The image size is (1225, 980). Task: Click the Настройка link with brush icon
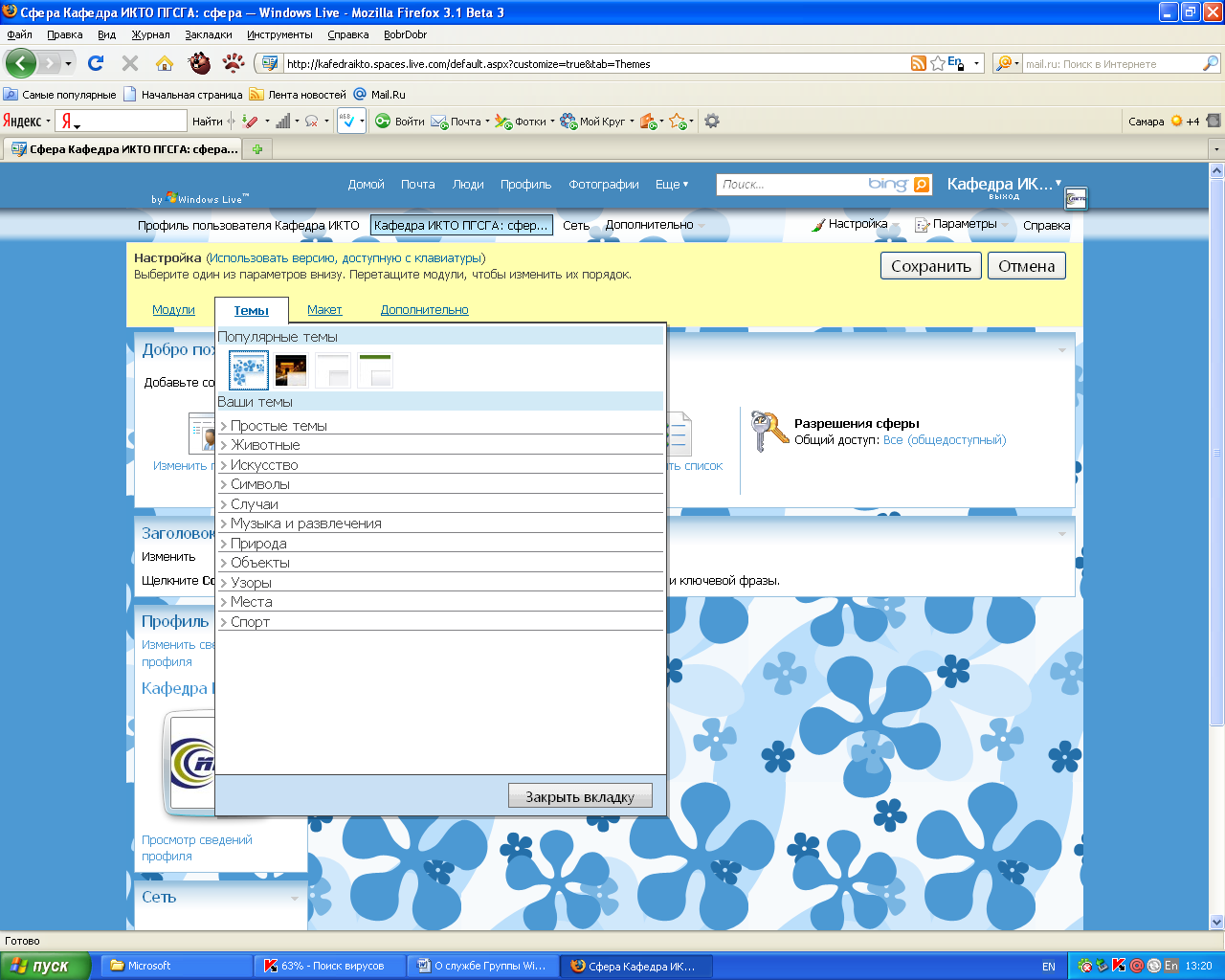(850, 224)
